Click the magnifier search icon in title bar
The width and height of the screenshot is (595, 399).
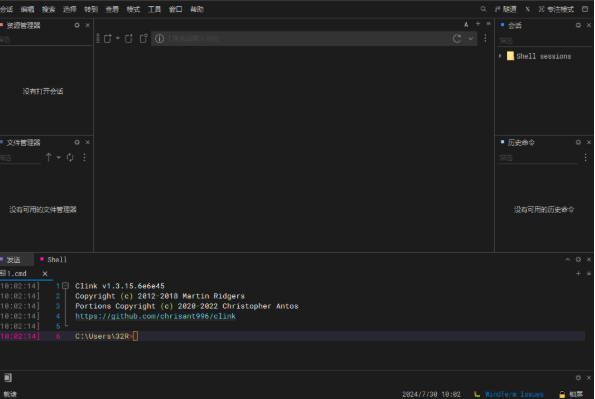[483, 9]
